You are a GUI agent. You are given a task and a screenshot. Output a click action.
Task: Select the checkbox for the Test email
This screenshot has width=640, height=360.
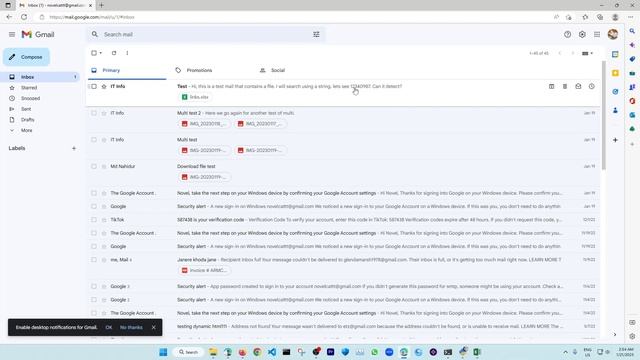(94, 87)
